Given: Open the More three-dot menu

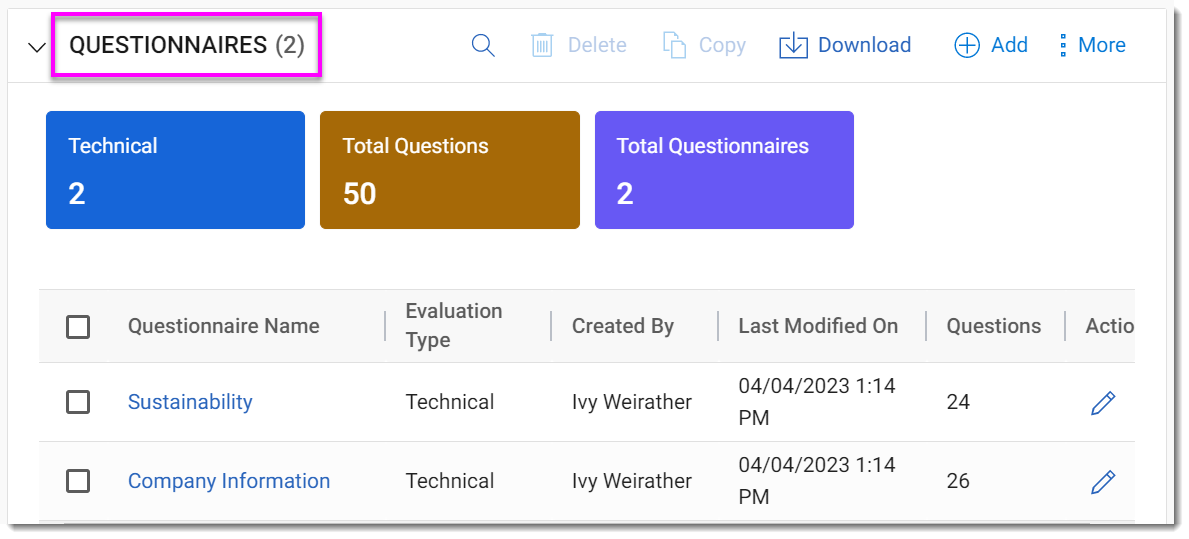Looking at the screenshot, I should pyautogui.click(x=1063, y=45).
